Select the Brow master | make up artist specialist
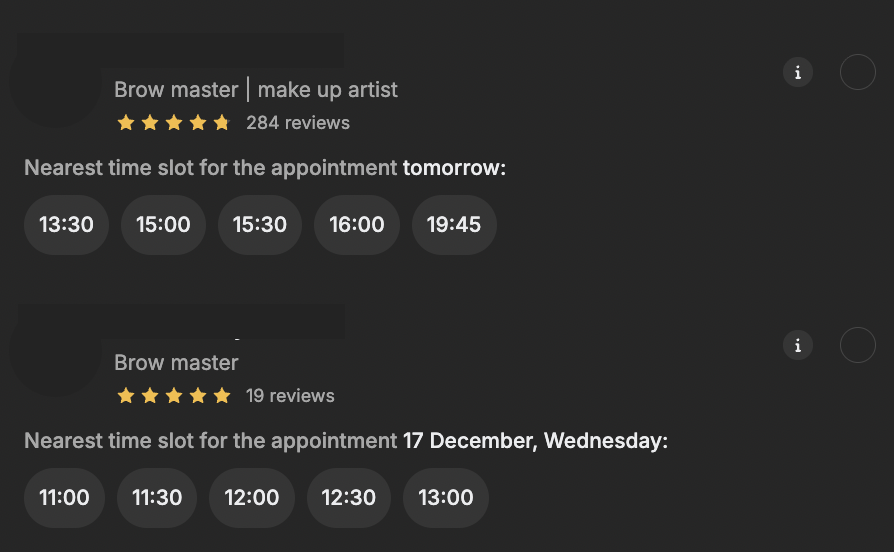The height and width of the screenshot is (552, 894). pos(857,72)
